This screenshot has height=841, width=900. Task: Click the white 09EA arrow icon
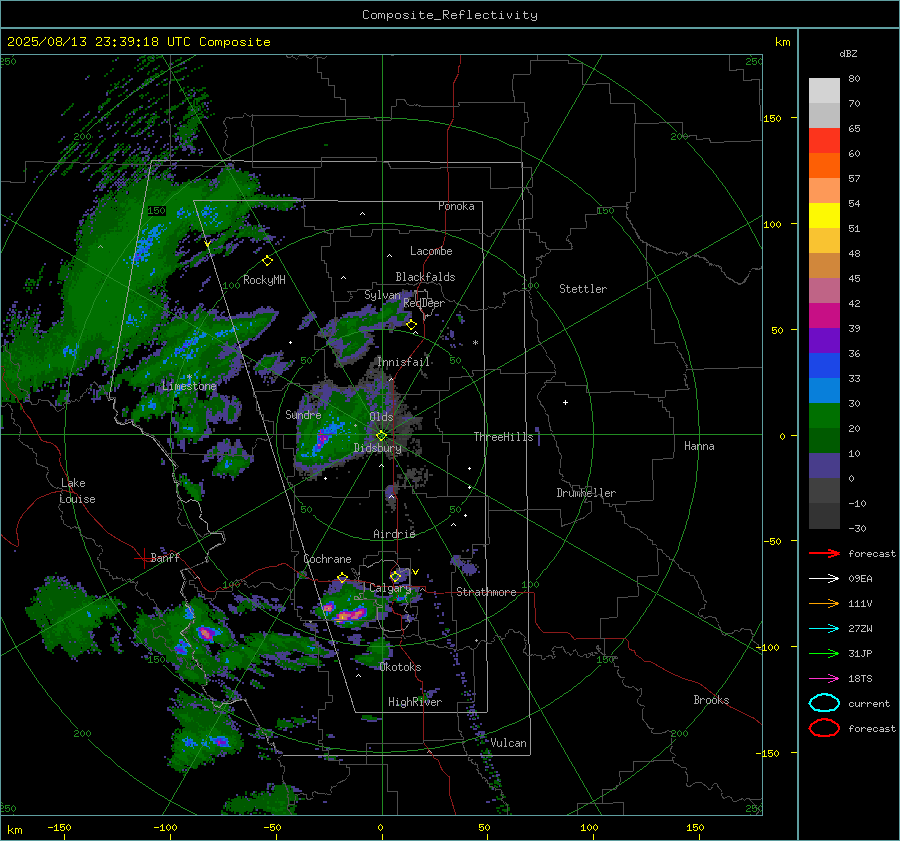(824, 579)
